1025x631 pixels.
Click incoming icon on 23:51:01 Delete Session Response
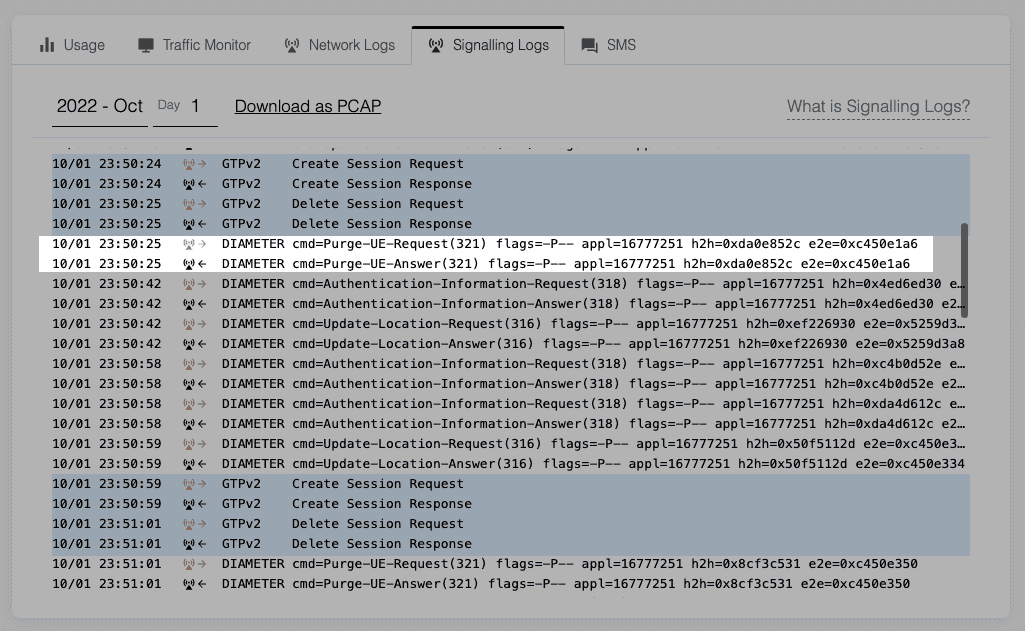[x=194, y=544]
